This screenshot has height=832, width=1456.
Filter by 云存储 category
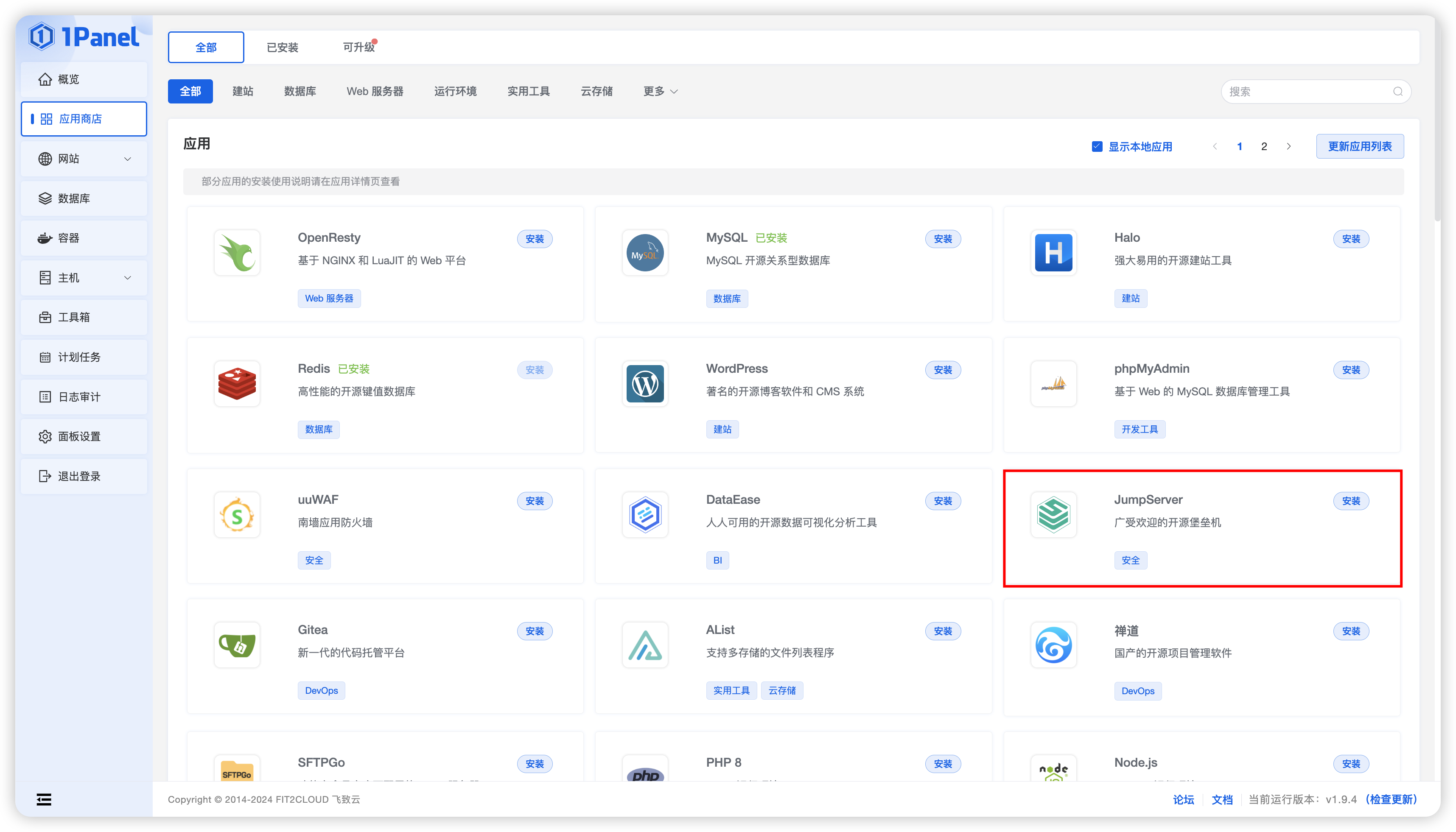[x=596, y=92]
